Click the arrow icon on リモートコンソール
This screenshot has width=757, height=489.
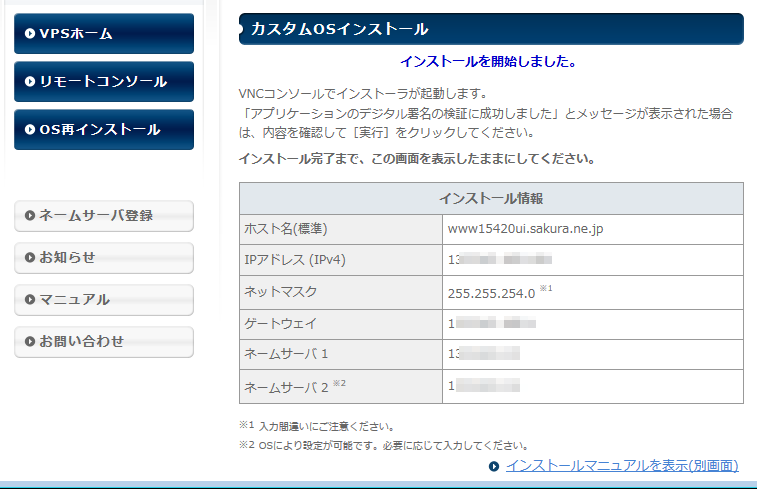click(x=30, y=82)
